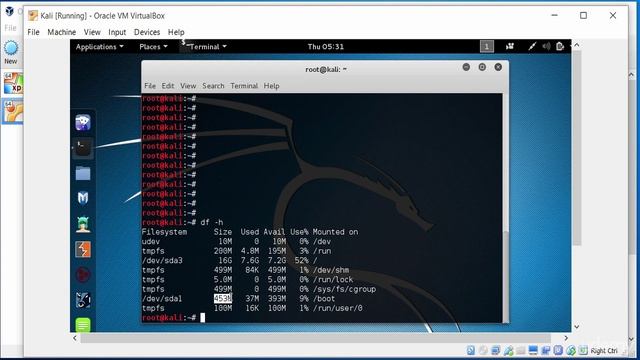640x360 pixels.
Task: Open VirtualBox window's File menu
Action: click(33, 32)
